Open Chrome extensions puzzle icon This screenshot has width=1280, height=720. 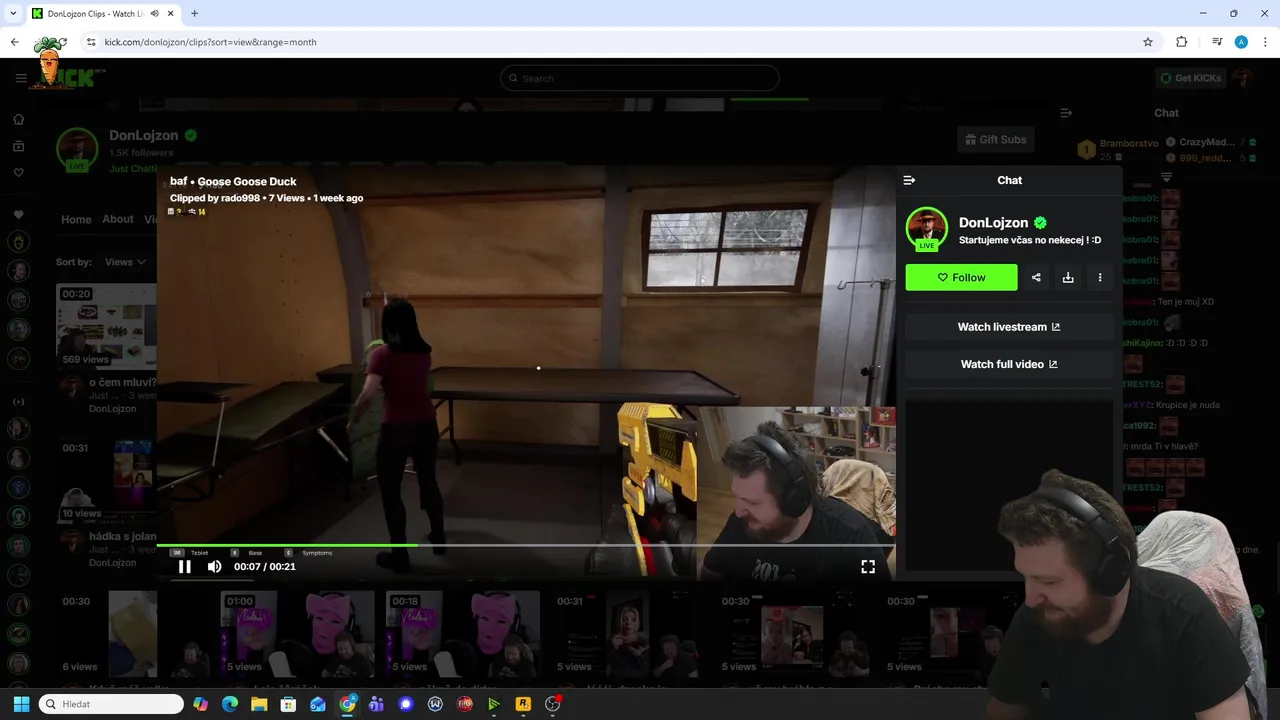(x=1181, y=42)
